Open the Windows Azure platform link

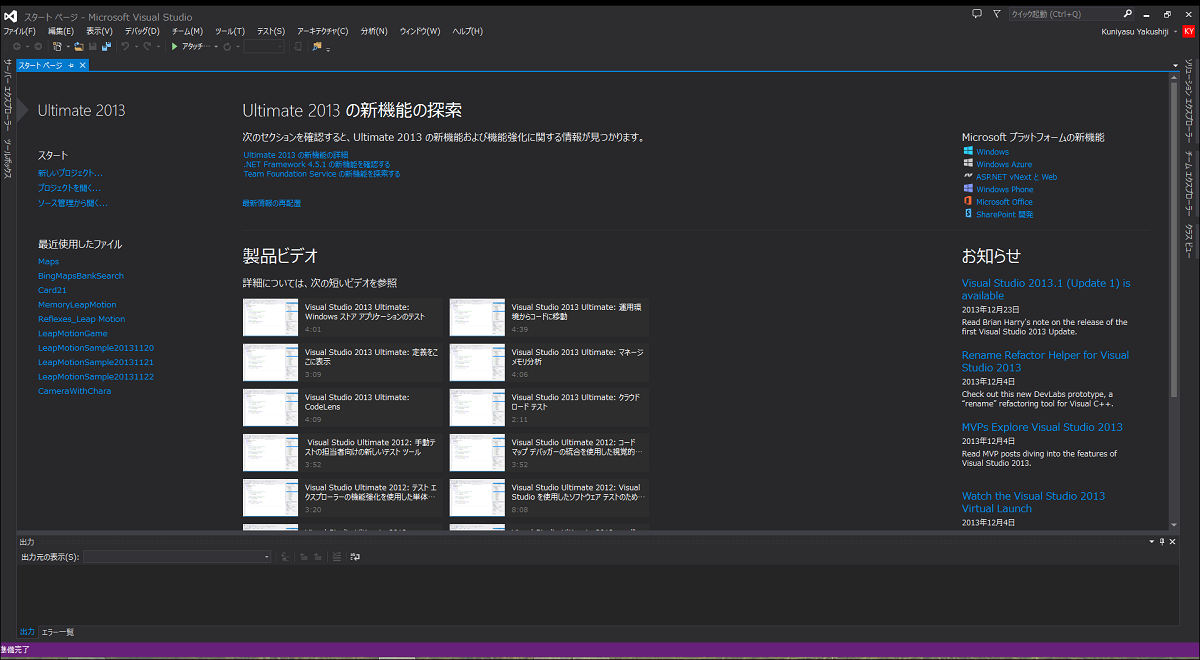point(1004,164)
